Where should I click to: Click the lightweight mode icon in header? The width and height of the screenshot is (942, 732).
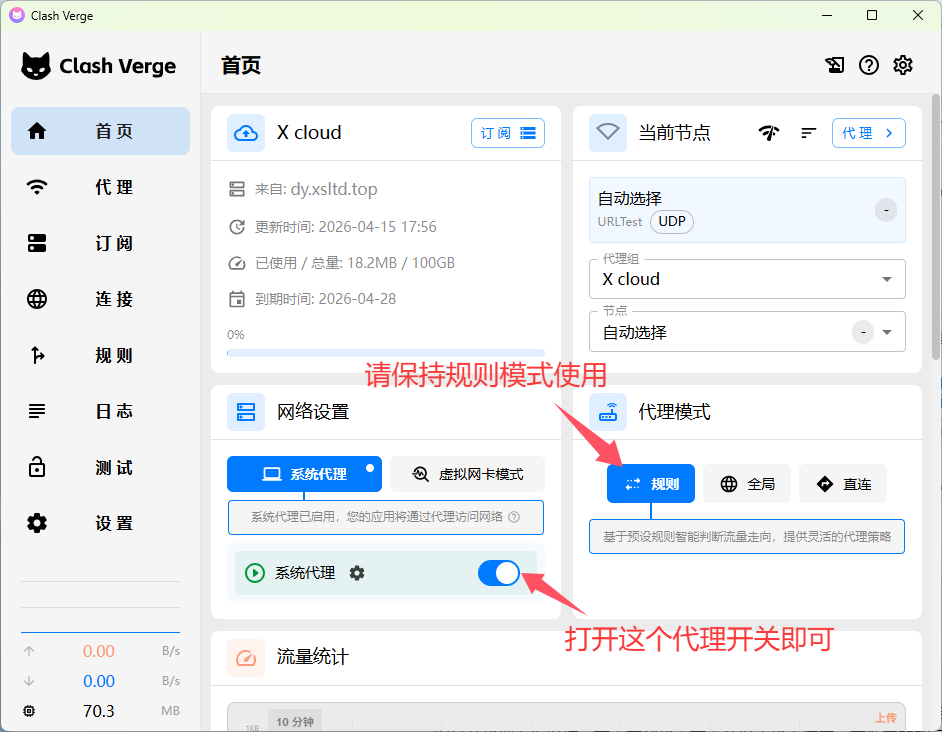pos(834,65)
